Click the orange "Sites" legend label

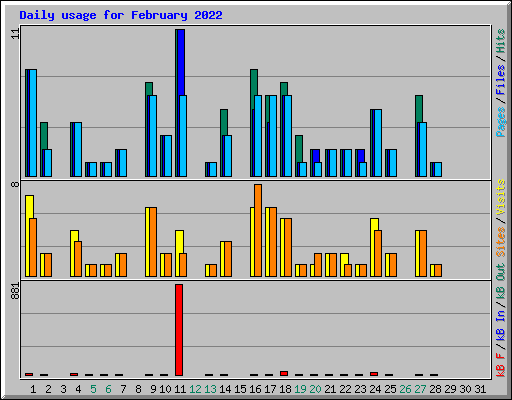pos(500,242)
